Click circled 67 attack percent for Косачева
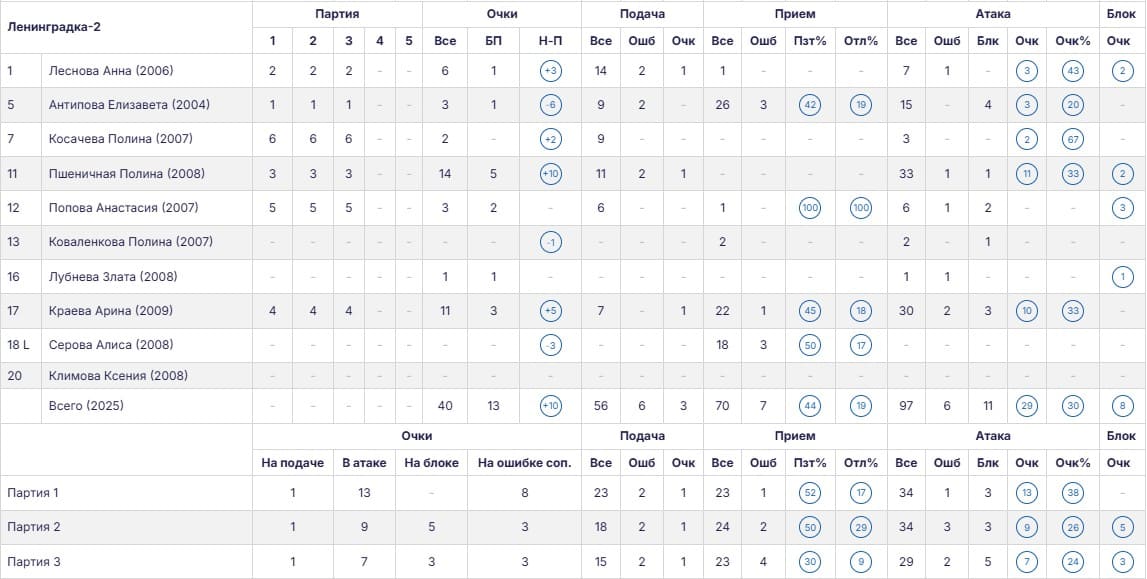Image resolution: width=1147 pixels, height=579 pixels. [1073, 139]
